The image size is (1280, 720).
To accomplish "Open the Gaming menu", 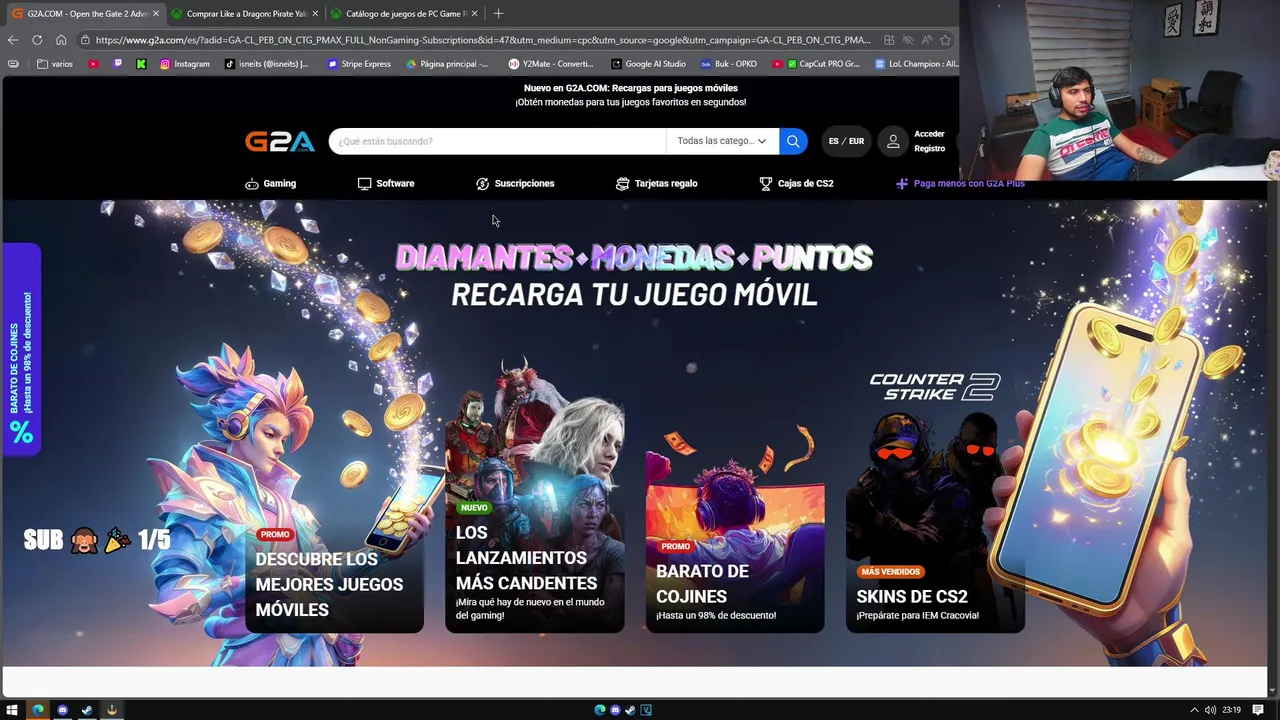I will coord(271,184).
